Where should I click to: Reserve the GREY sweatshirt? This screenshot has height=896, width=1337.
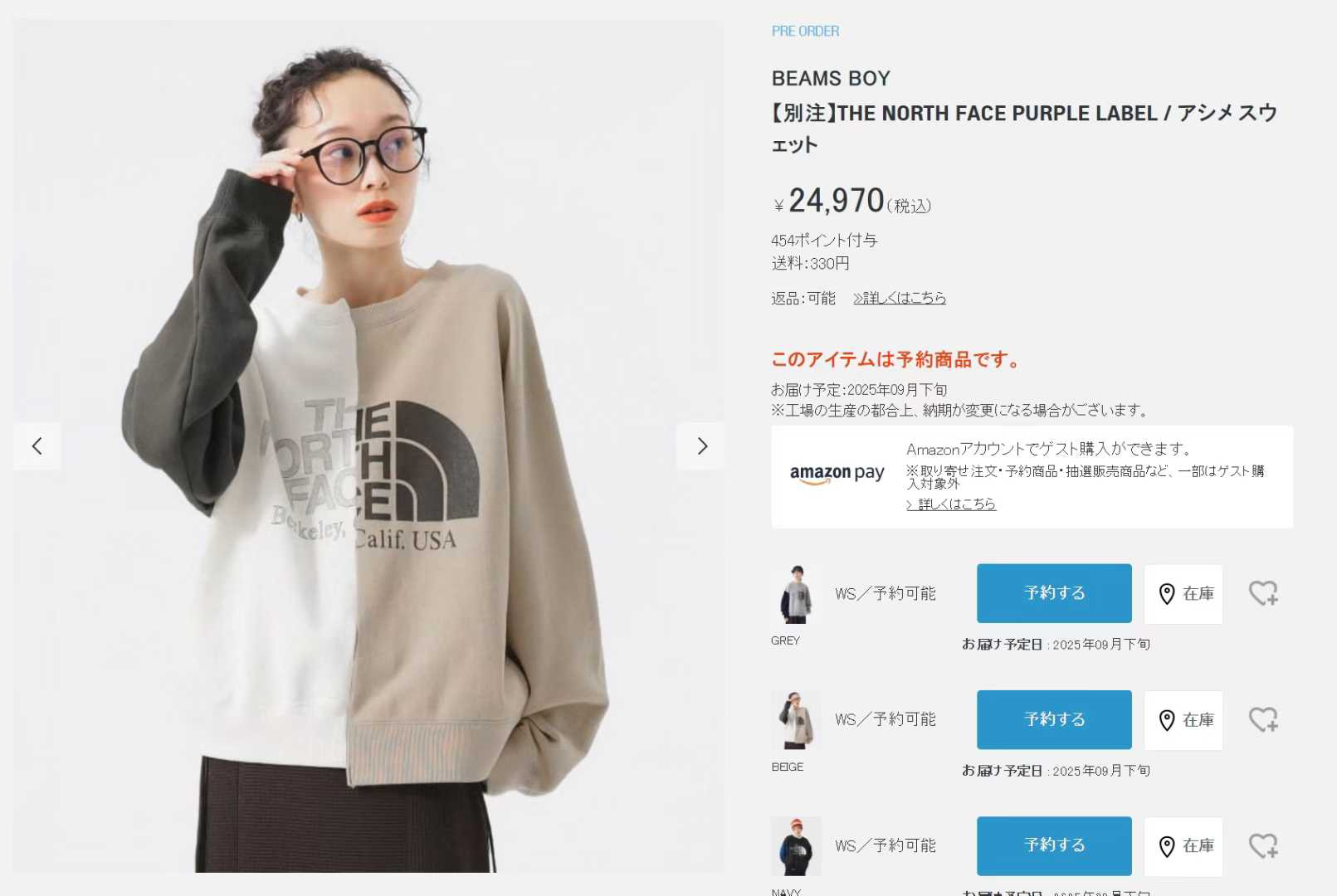(x=1054, y=593)
